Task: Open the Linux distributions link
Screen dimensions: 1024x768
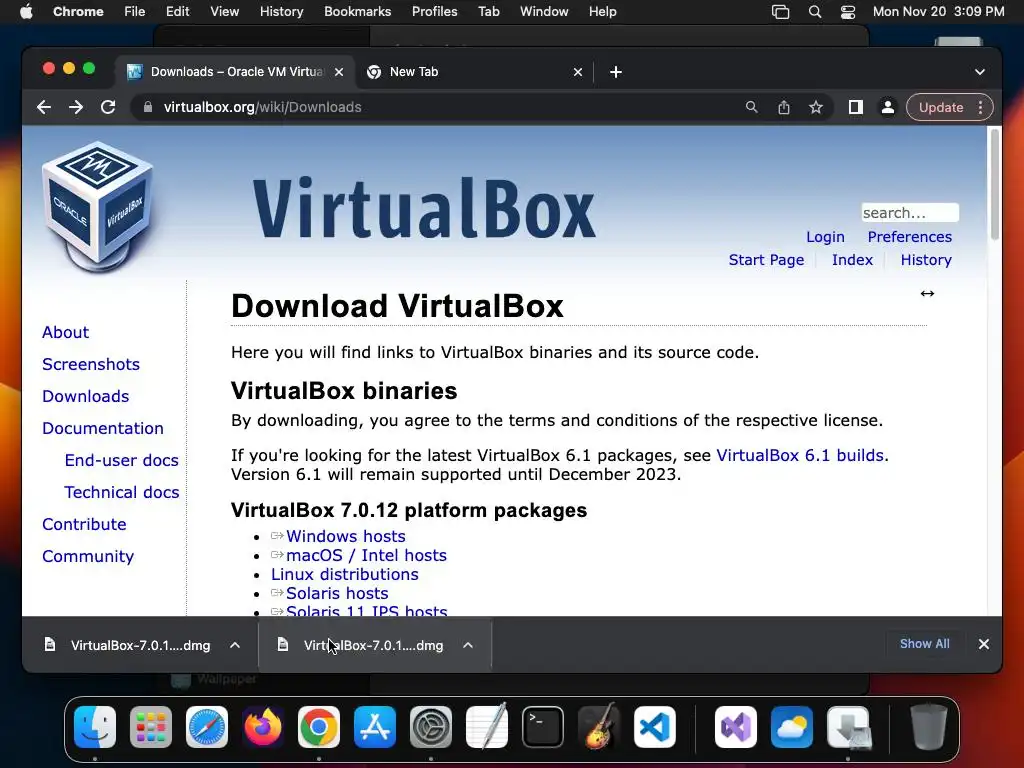Action: pos(345,574)
